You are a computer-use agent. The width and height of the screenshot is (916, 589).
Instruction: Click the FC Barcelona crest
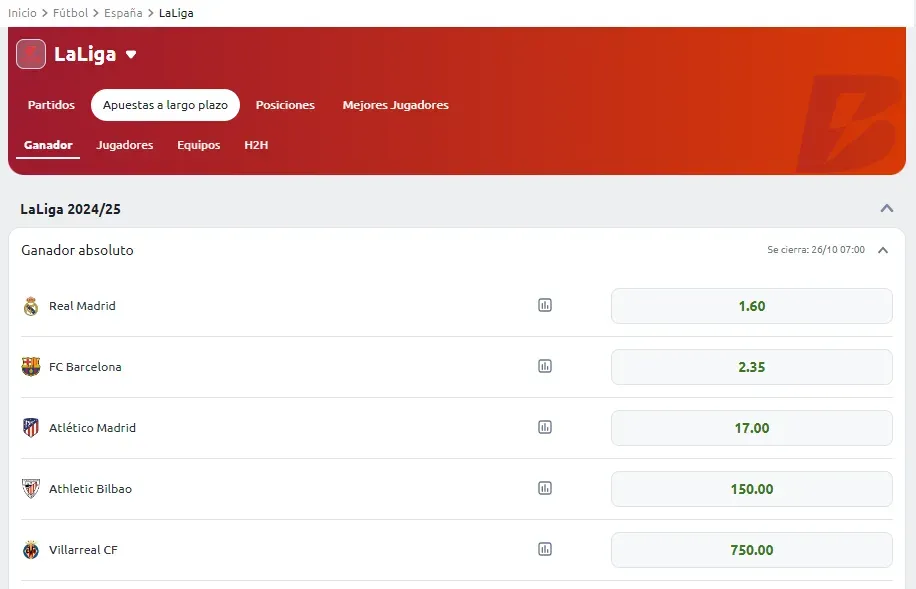tap(31, 367)
